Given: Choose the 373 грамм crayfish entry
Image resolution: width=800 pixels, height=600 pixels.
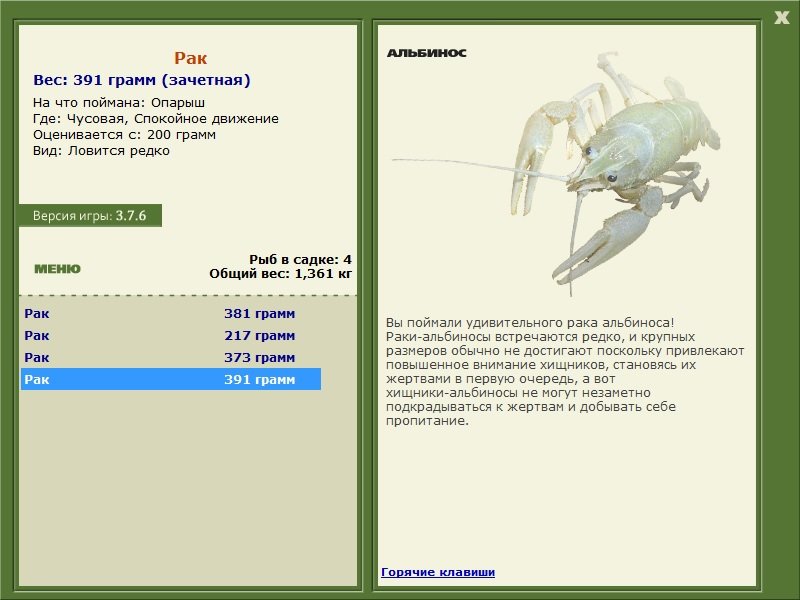Looking at the screenshot, I should [x=170, y=357].
